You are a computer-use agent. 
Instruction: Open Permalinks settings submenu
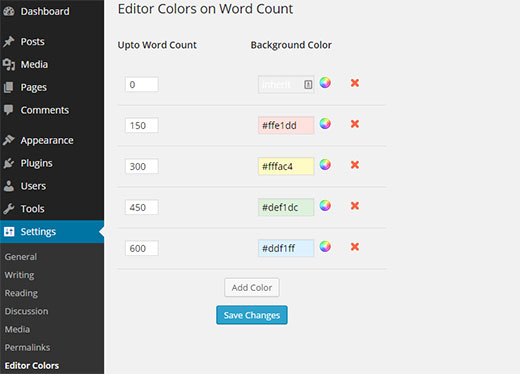coord(27,347)
